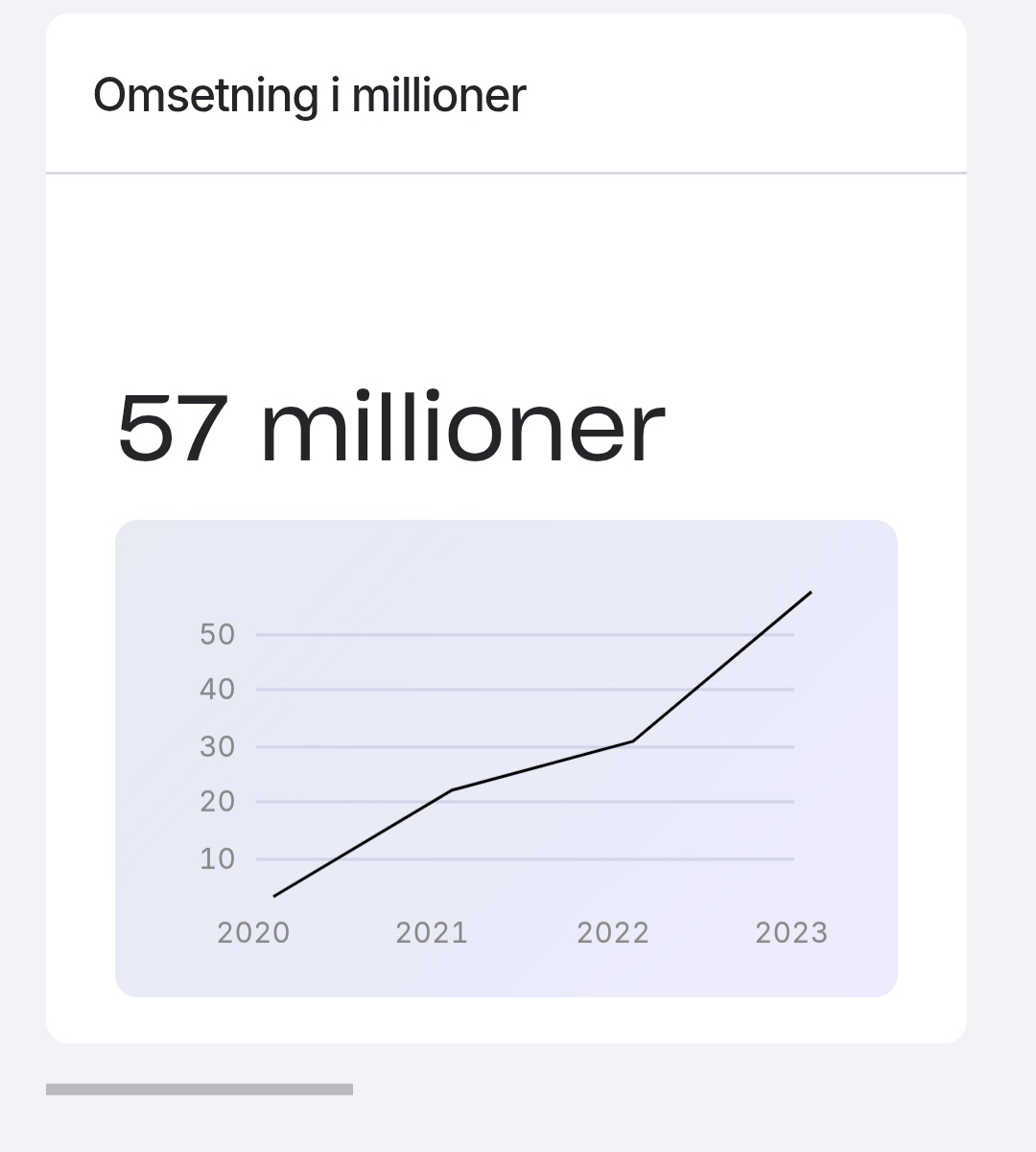
Task: Click the 2022 data point on the line
Action: [633, 741]
